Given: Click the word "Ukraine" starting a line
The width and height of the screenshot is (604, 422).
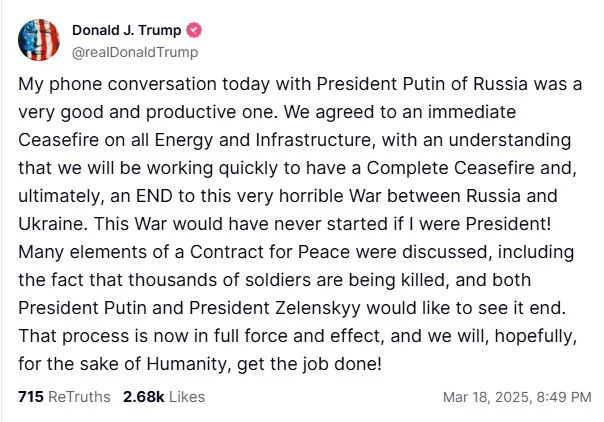Looking at the screenshot, I should click(53, 224).
